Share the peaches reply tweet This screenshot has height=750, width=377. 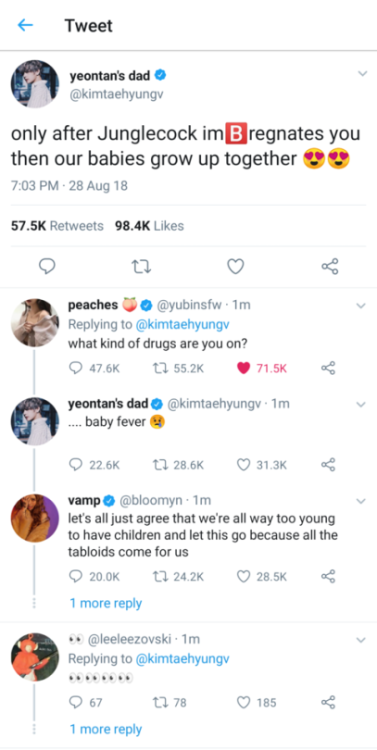(x=328, y=368)
